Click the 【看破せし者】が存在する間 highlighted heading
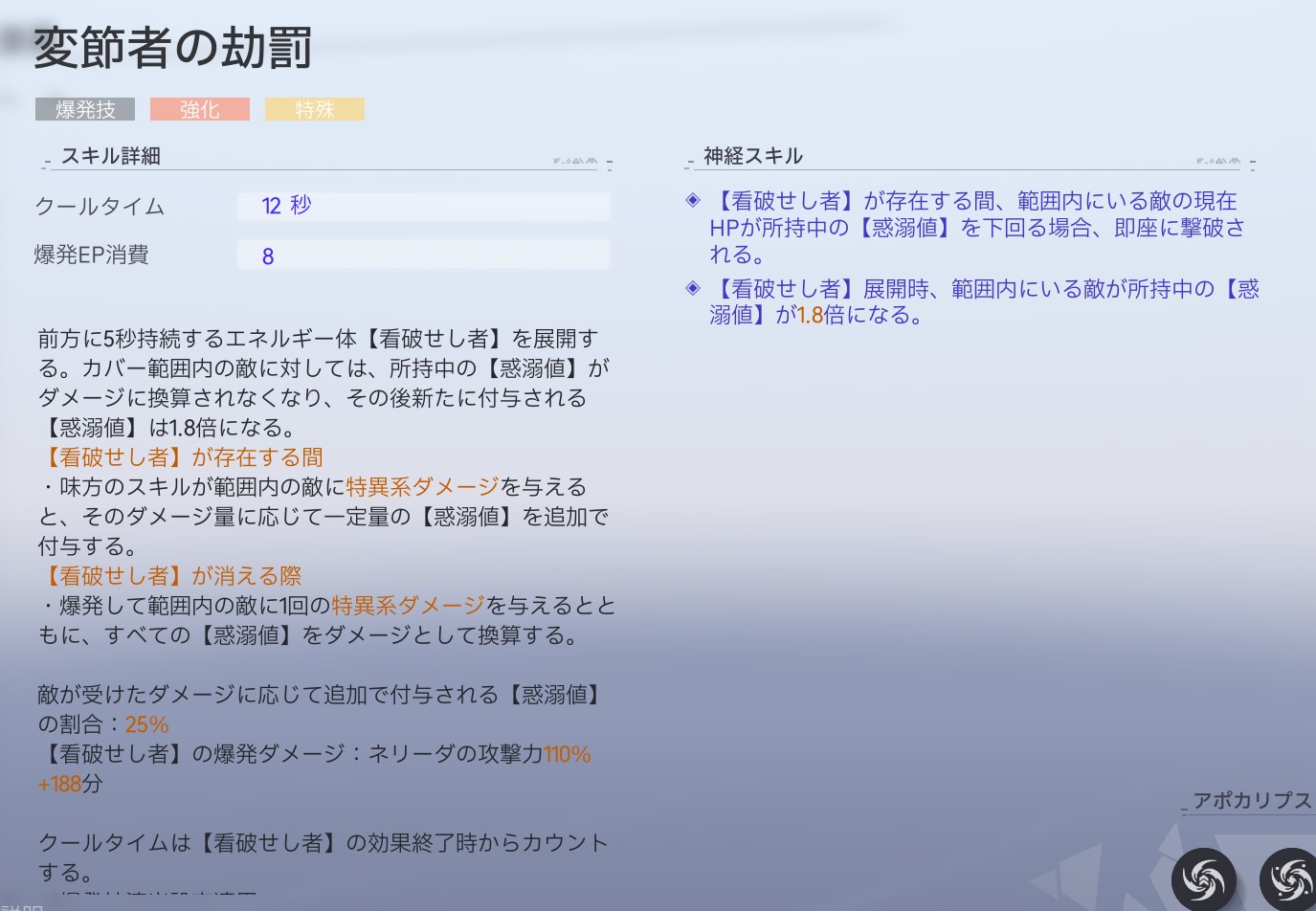This screenshot has width=1316, height=911. 181,457
